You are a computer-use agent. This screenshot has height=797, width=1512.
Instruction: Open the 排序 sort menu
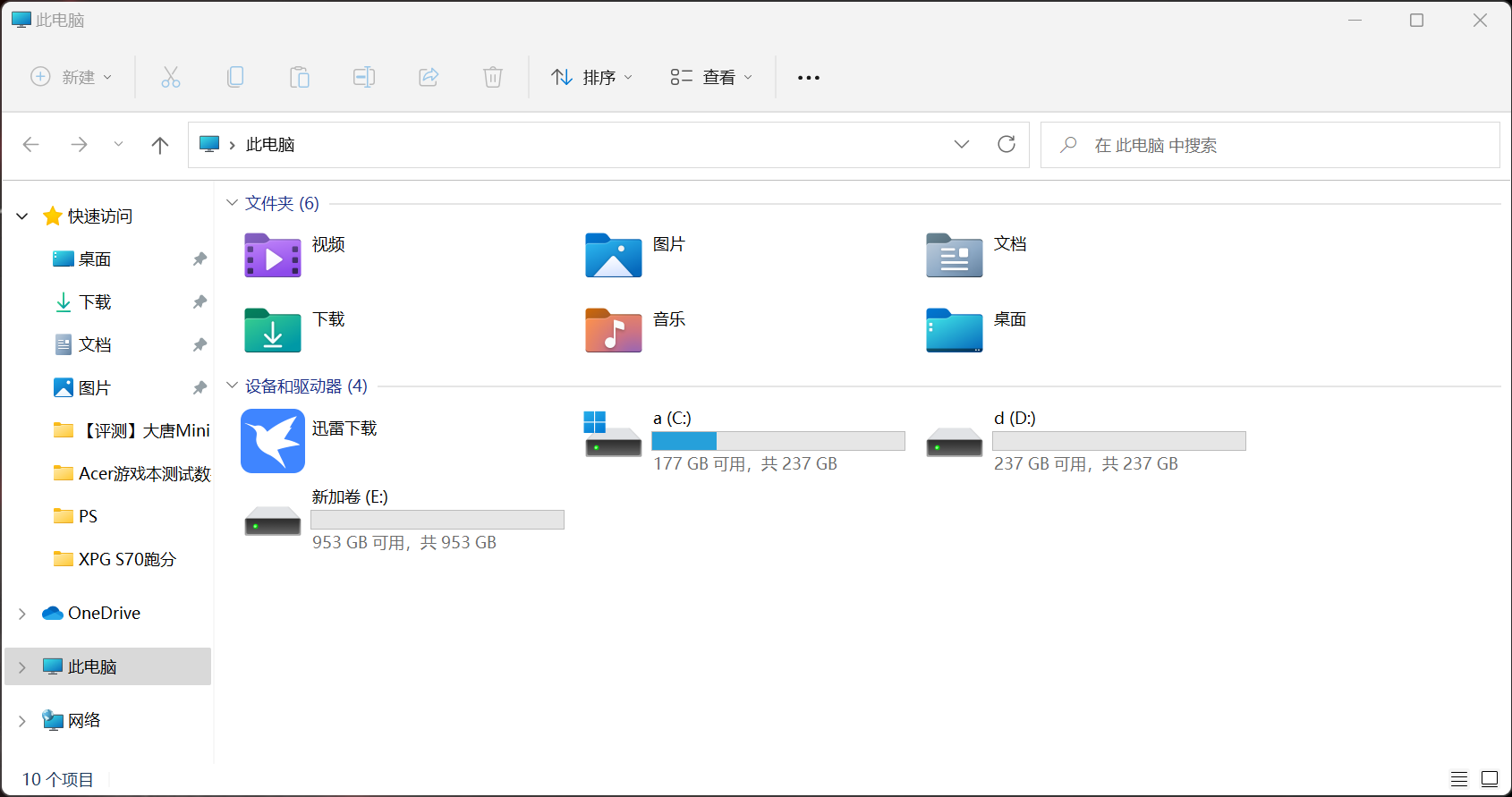click(x=592, y=78)
